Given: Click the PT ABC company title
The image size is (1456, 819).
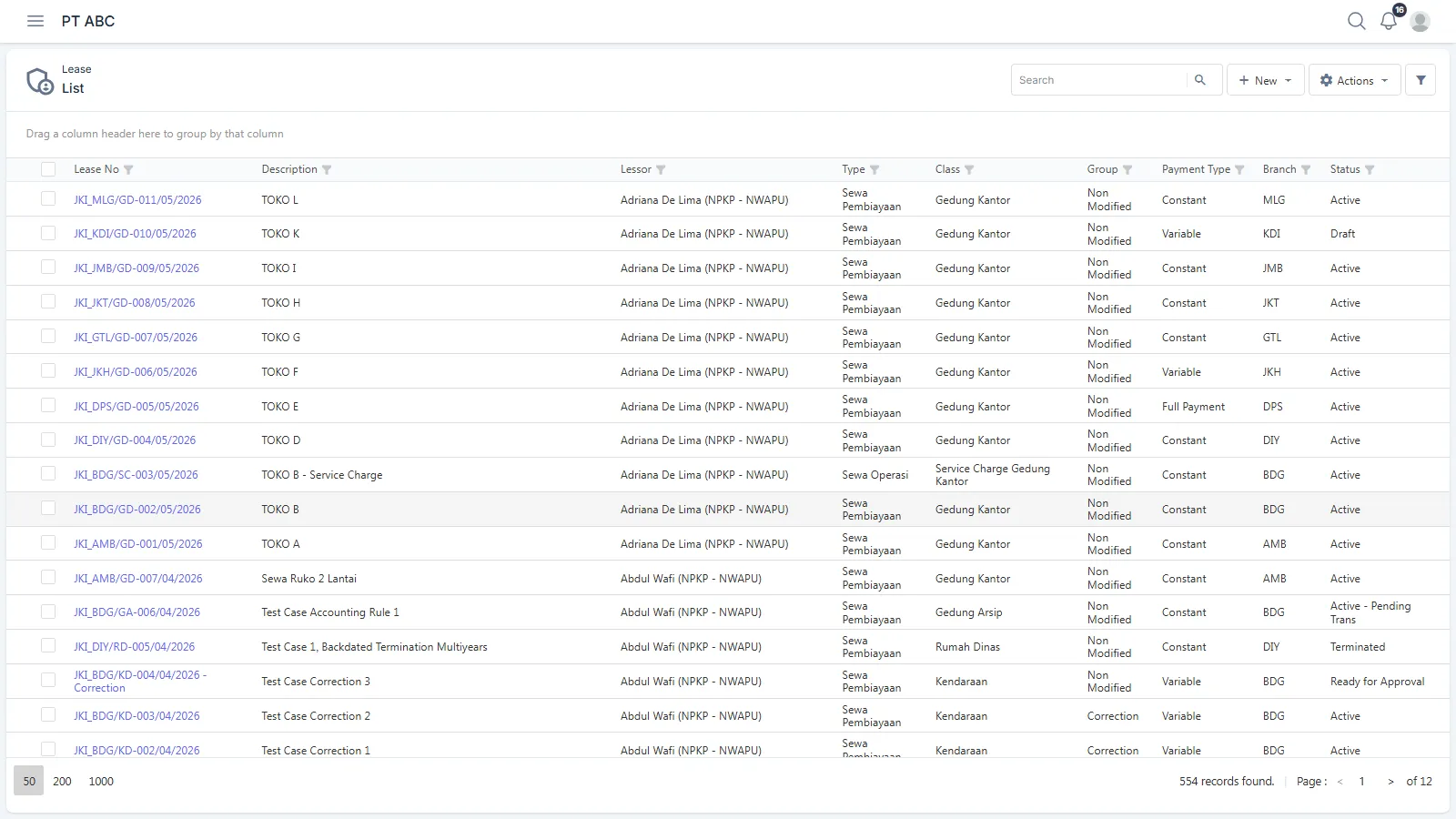Looking at the screenshot, I should [88, 21].
